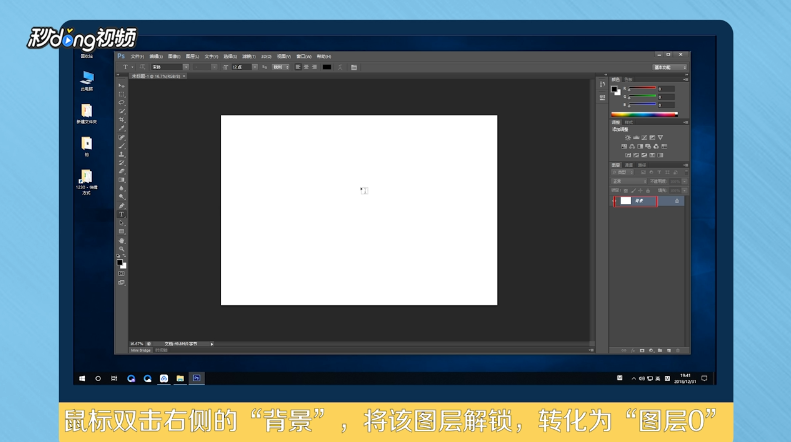
Task: Select the Eyedropper tool
Action: (122, 129)
